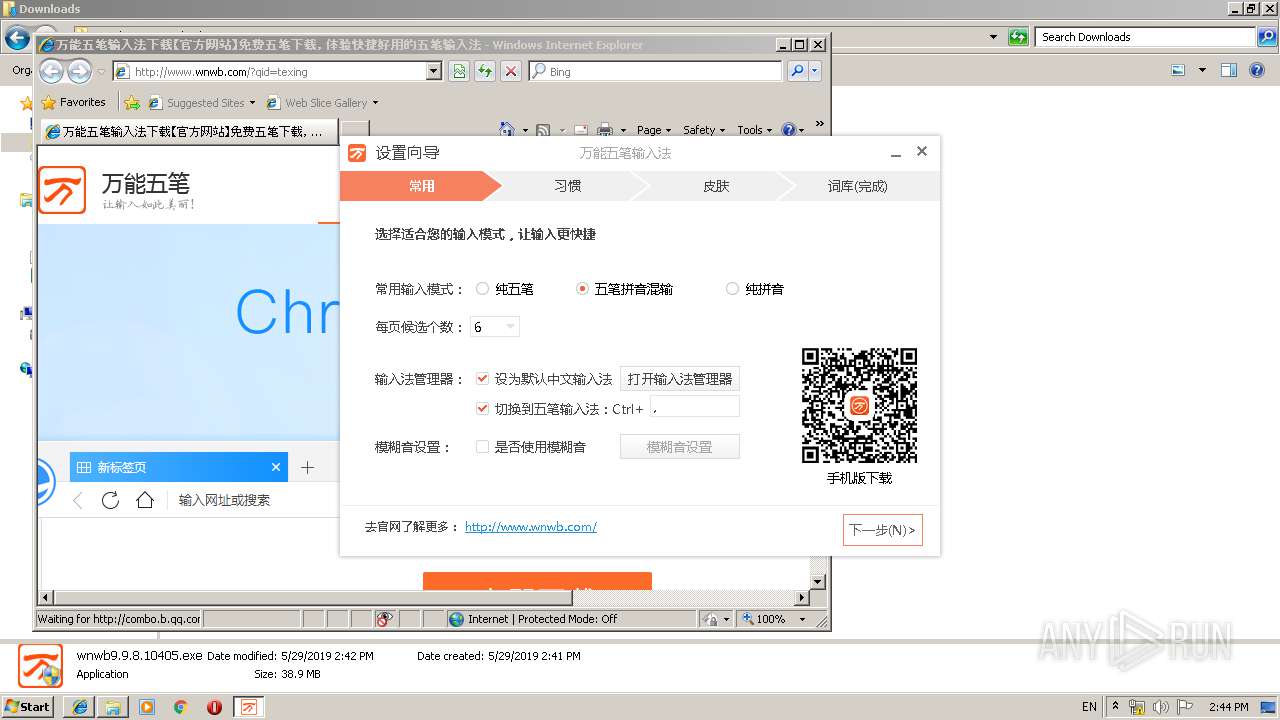Click the IE compatibility view icon
The width and height of the screenshot is (1280, 720).
pos(459,71)
